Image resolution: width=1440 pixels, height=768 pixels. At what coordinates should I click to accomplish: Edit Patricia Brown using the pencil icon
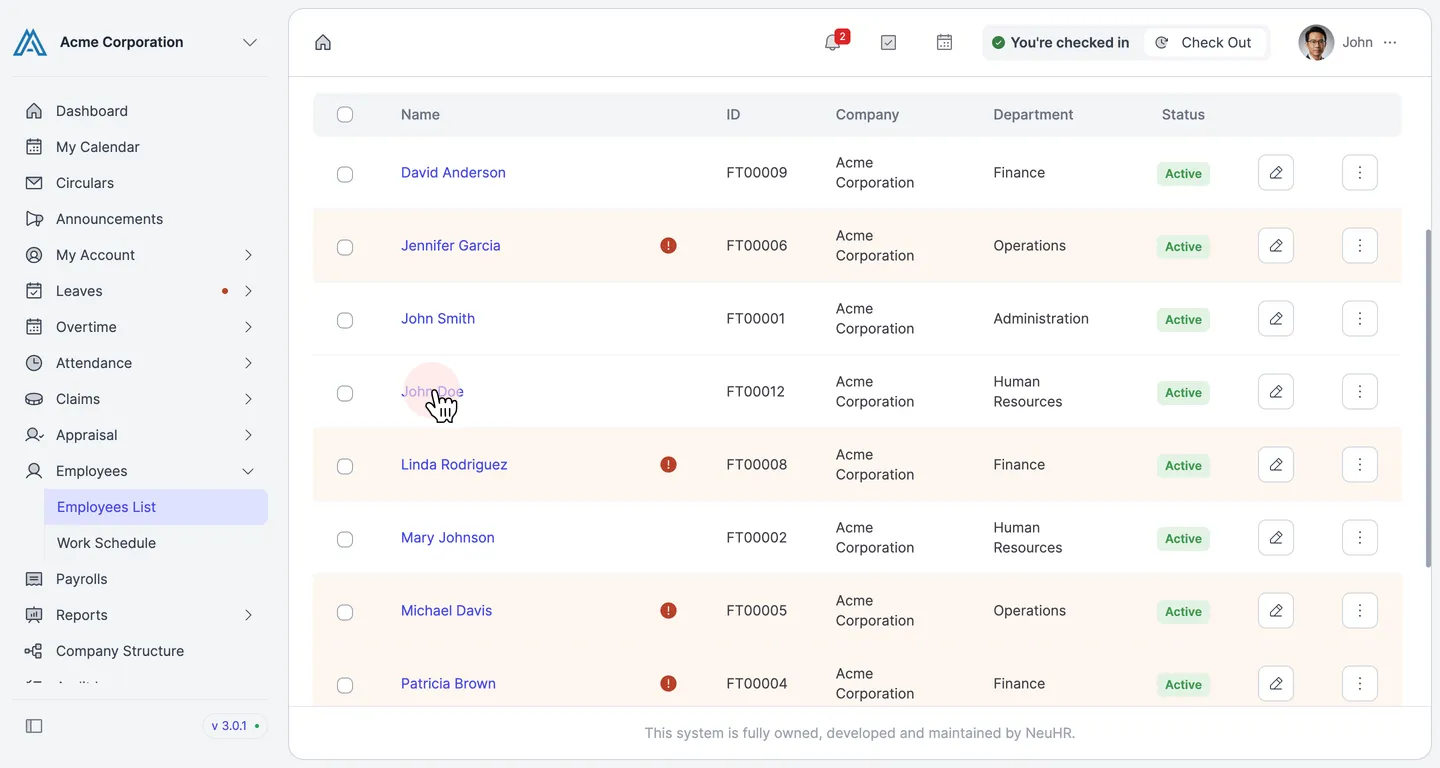point(1276,683)
